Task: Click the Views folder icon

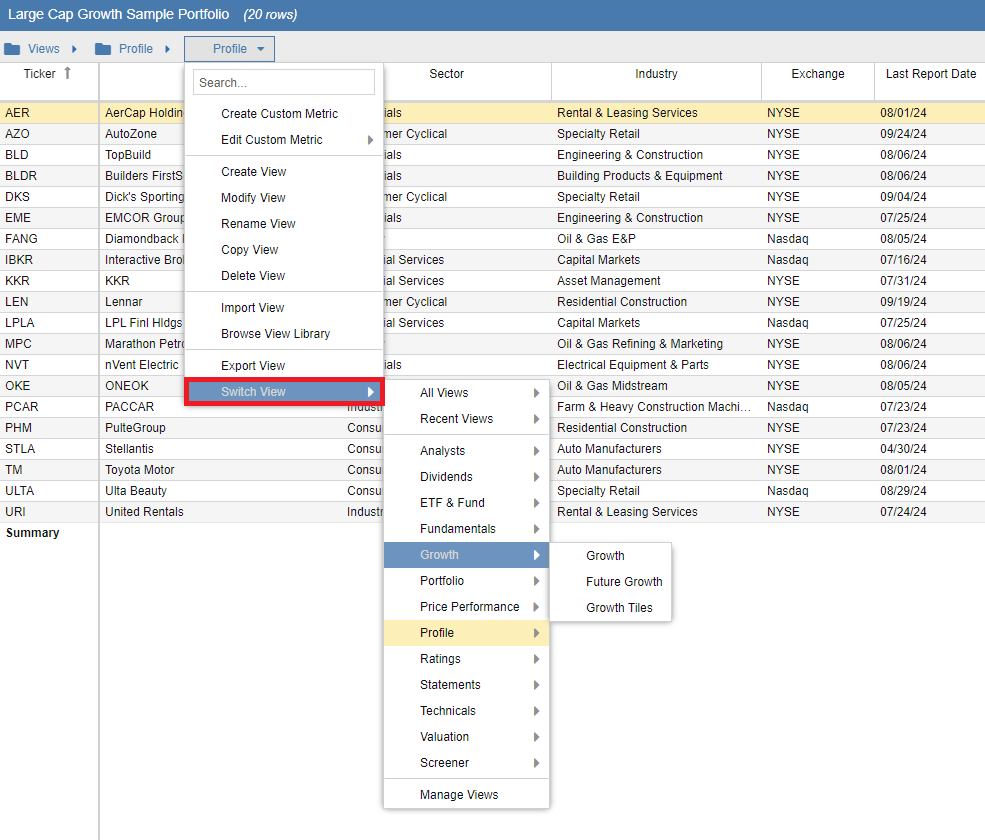Action: pos(12,49)
